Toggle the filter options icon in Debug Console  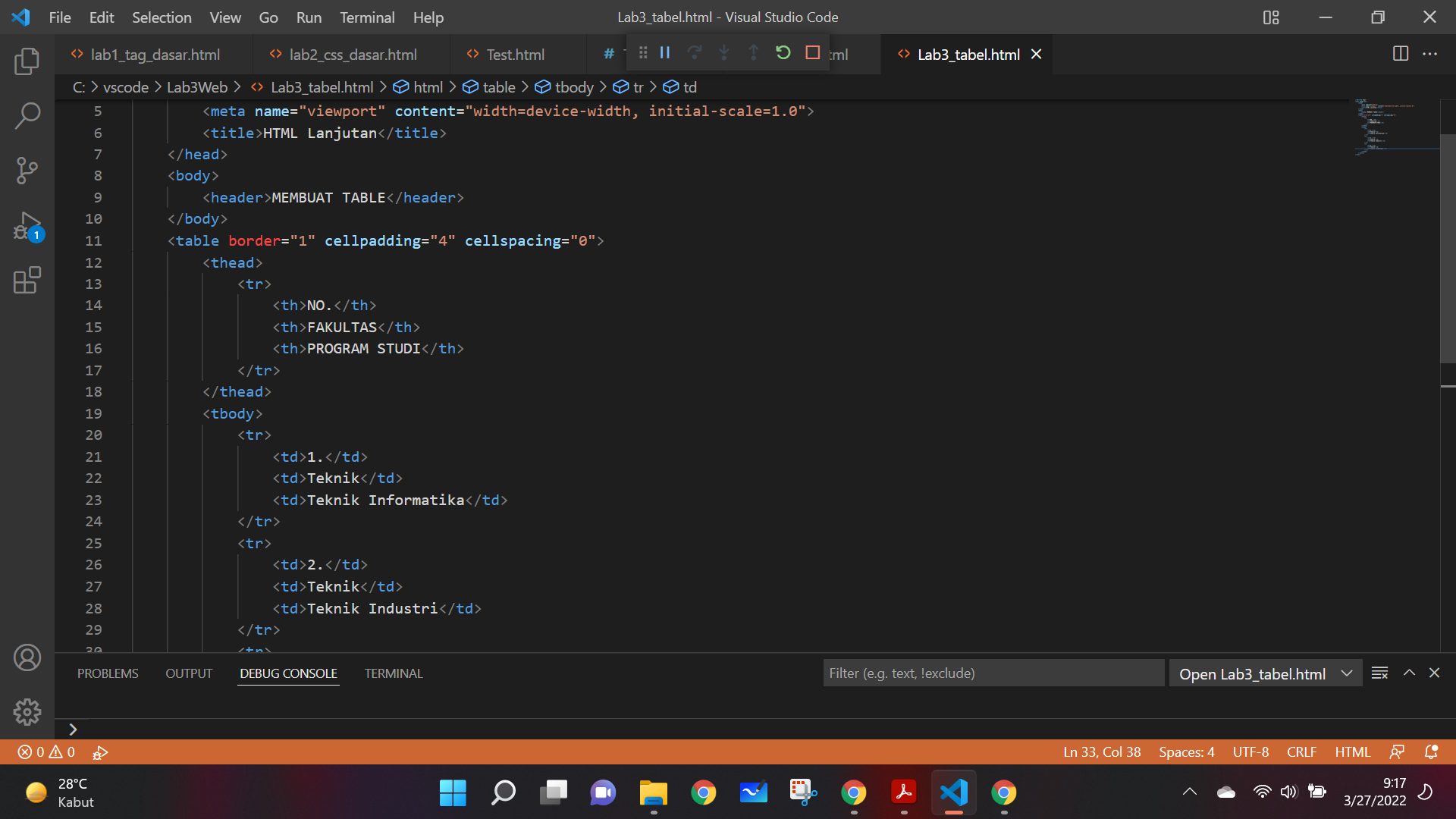1379,673
